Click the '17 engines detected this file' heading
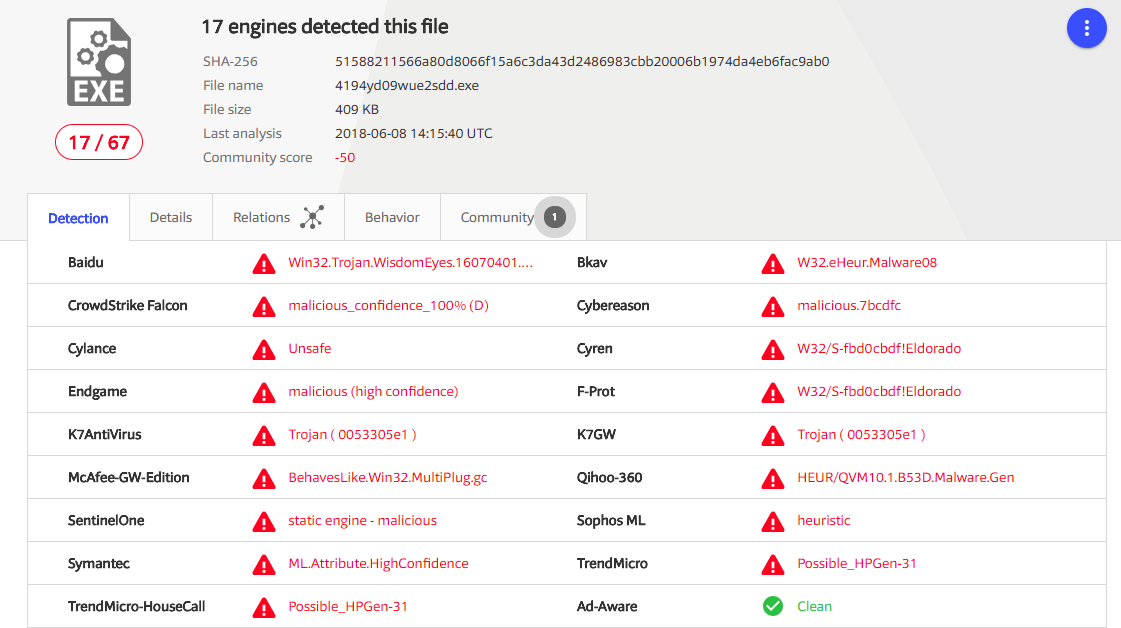This screenshot has height=628, width=1121. (x=325, y=26)
